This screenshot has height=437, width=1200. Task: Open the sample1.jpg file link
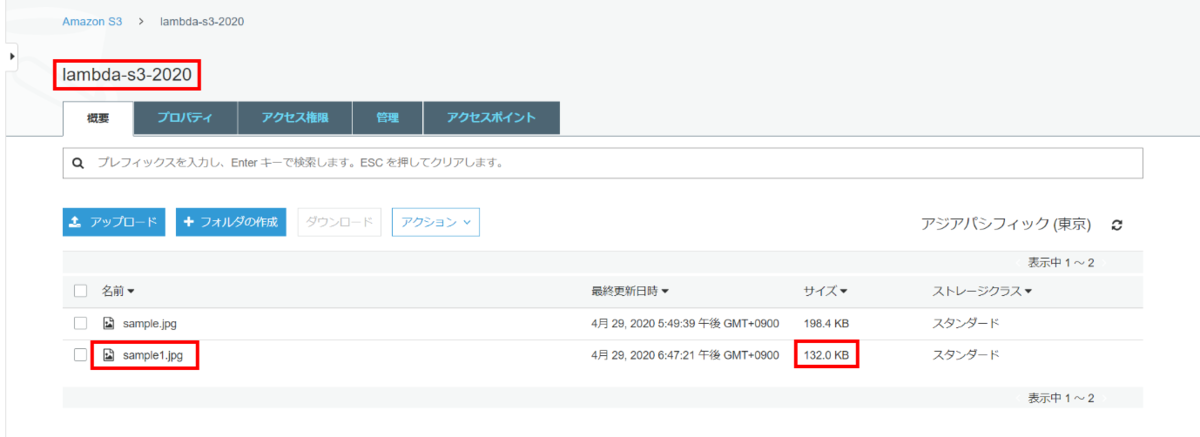click(x=153, y=355)
